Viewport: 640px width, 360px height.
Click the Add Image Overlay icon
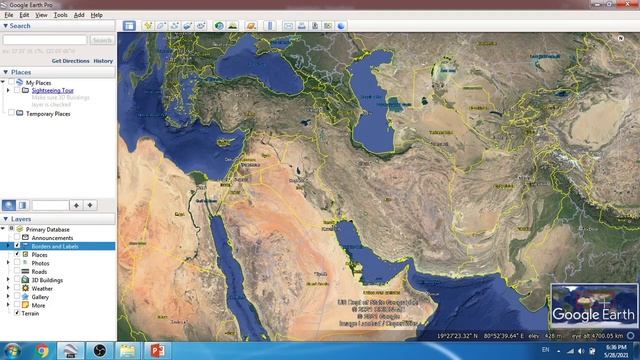(187, 26)
